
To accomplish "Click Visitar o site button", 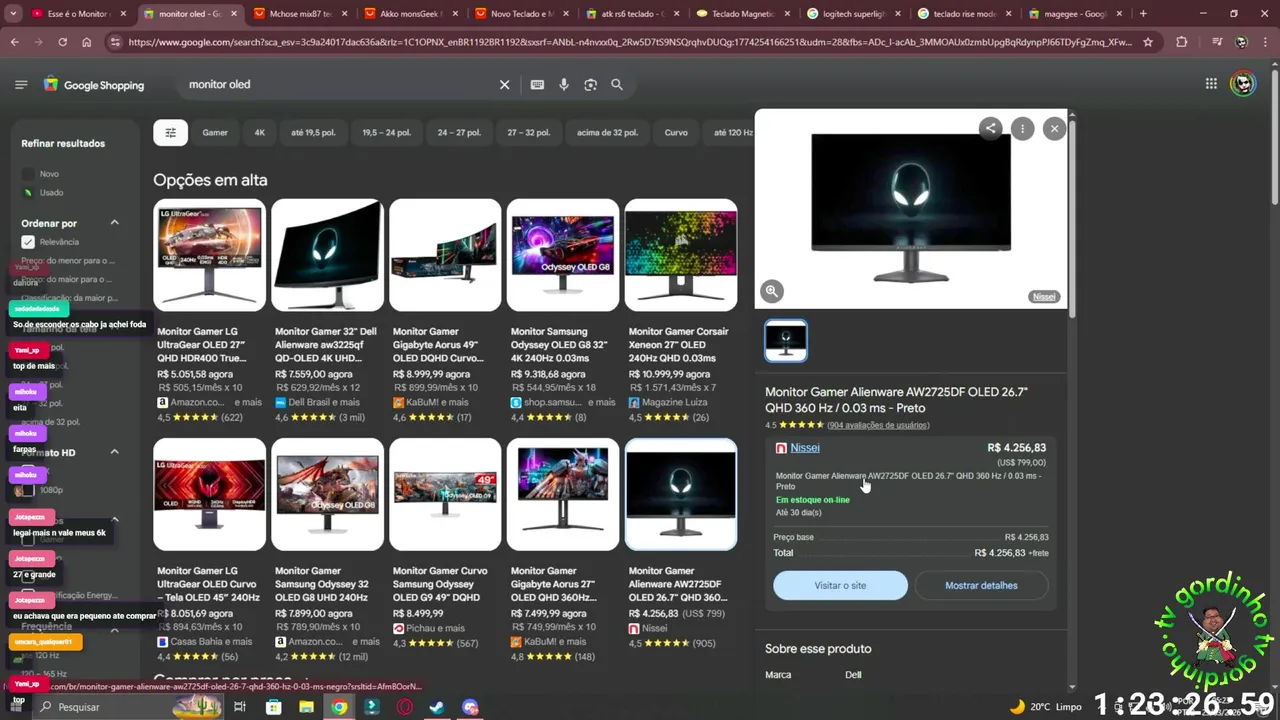I will pos(840,585).
